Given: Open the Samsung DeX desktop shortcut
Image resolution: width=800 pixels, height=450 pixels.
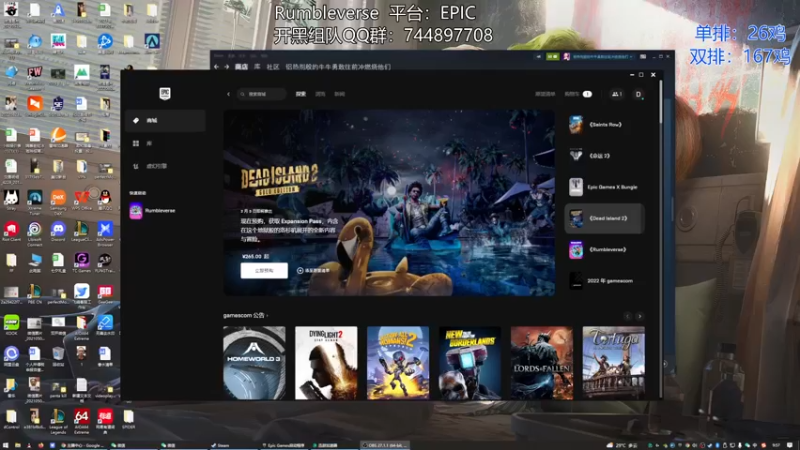Looking at the screenshot, I should [58, 202].
